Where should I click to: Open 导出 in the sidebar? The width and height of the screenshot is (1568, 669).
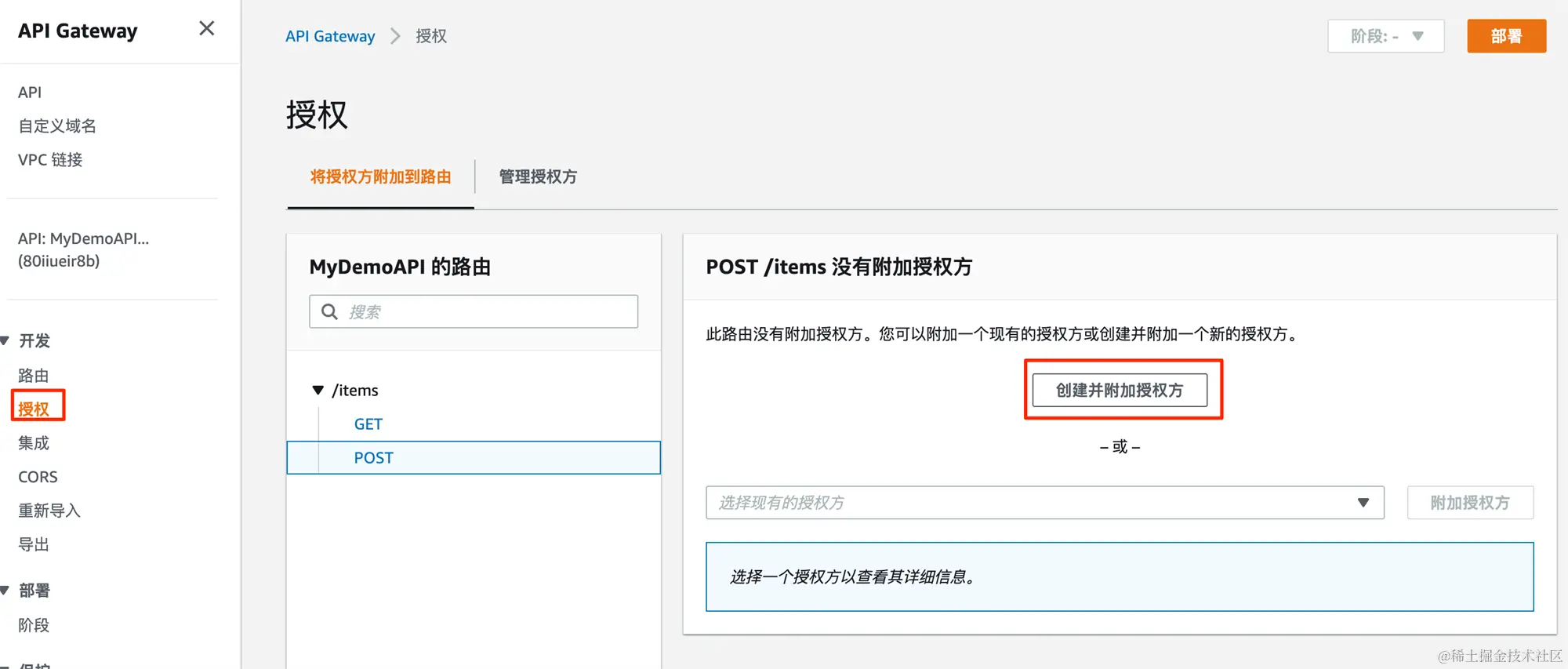pyautogui.click(x=34, y=544)
